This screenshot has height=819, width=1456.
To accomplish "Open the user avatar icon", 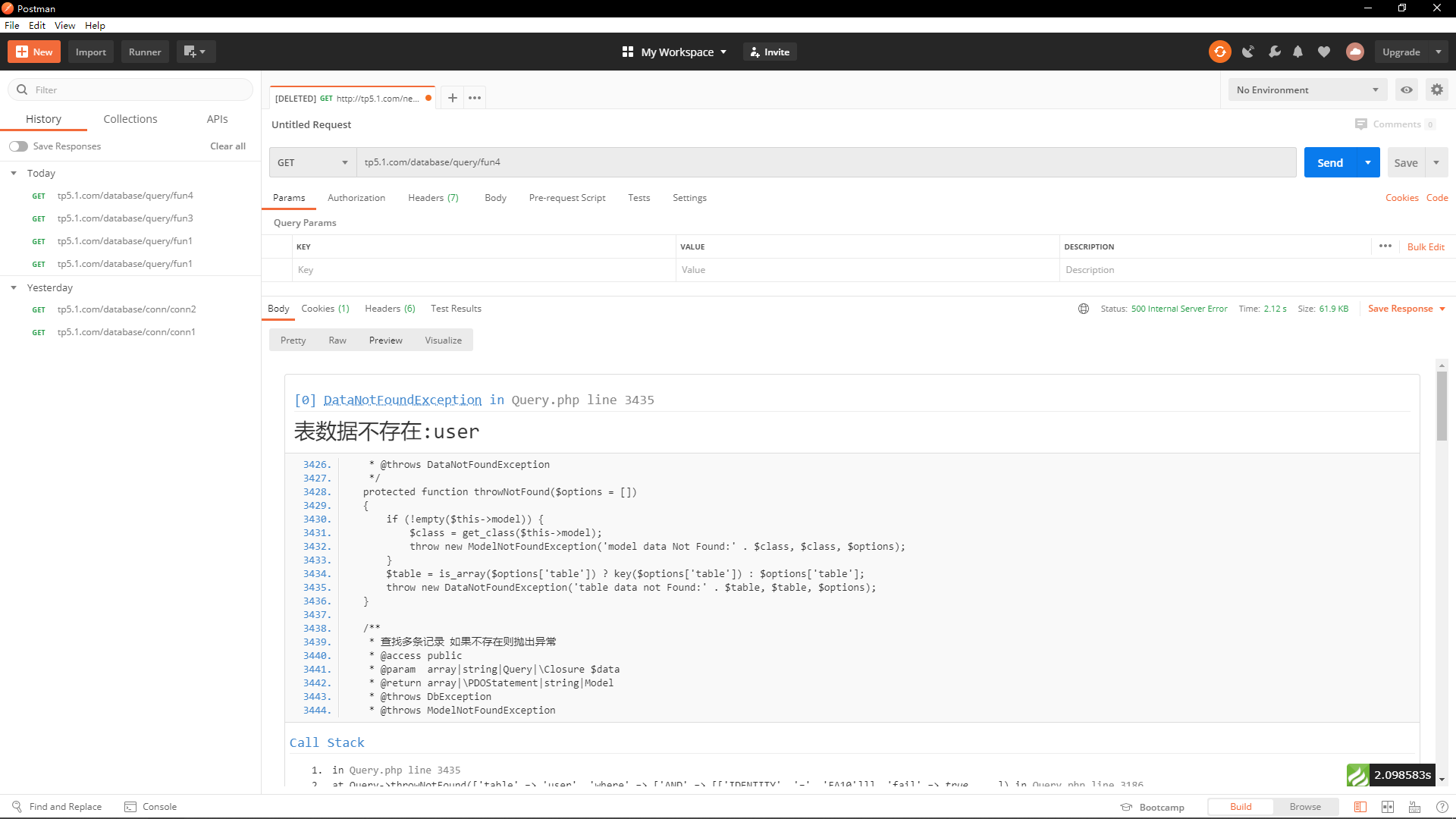I will coord(1354,52).
